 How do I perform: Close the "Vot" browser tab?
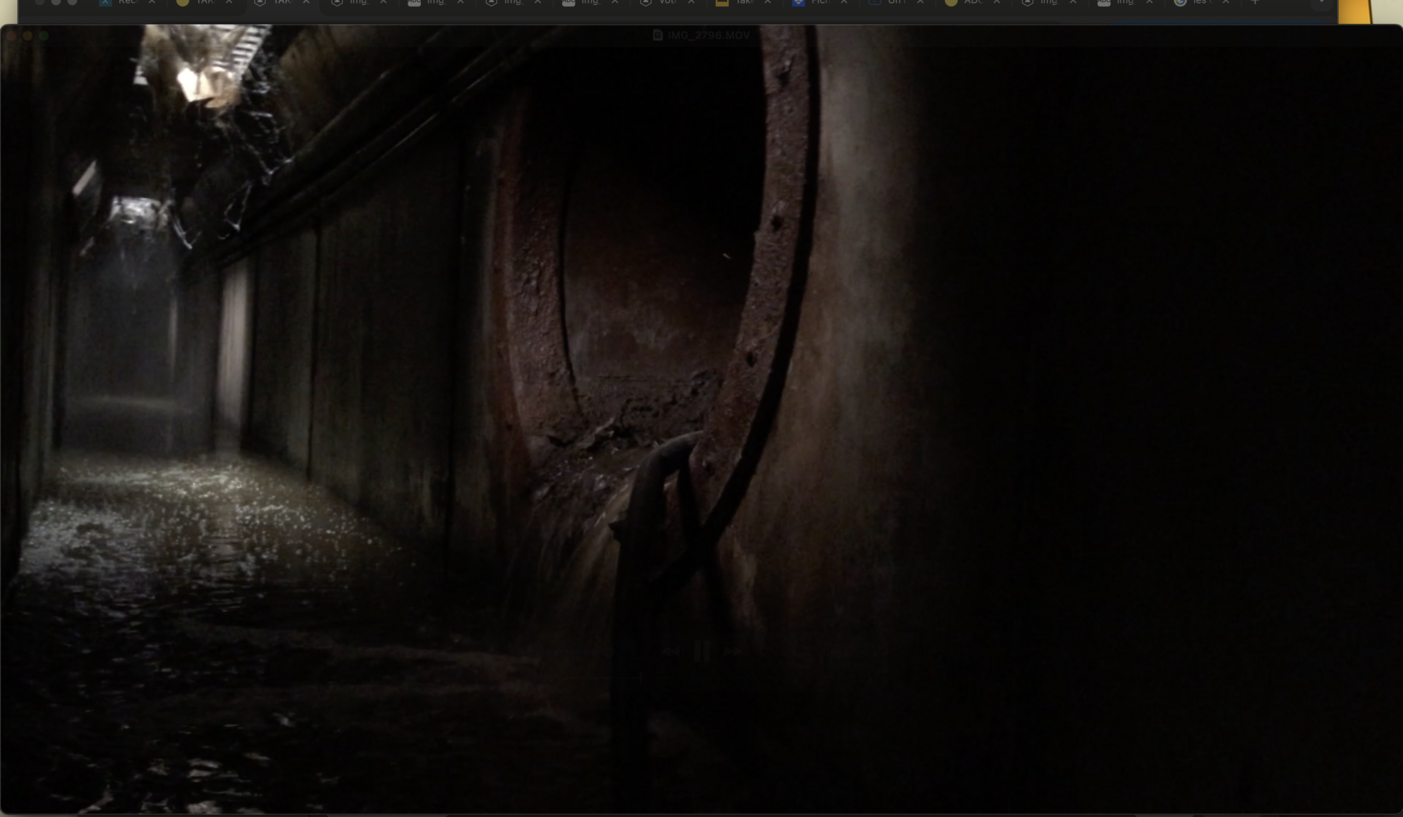coord(691,3)
